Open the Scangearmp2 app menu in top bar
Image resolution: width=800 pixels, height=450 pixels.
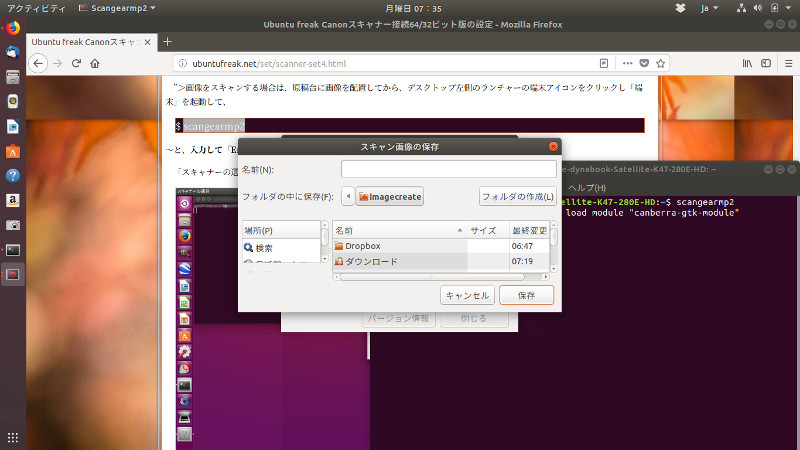[x=117, y=8]
